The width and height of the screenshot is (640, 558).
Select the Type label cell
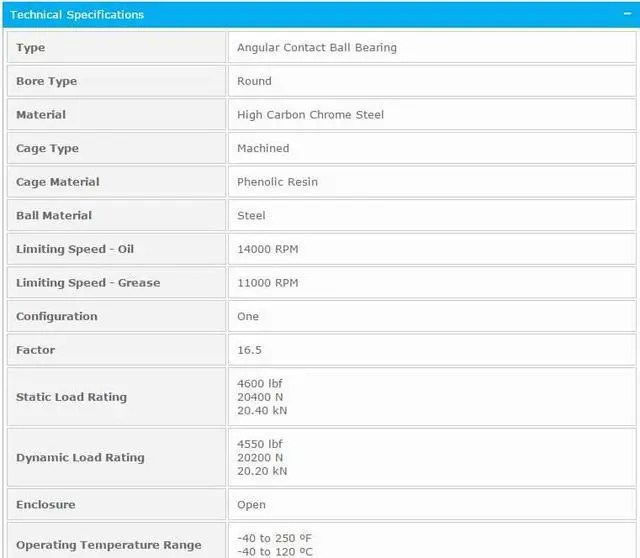click(x=116, y=47)
